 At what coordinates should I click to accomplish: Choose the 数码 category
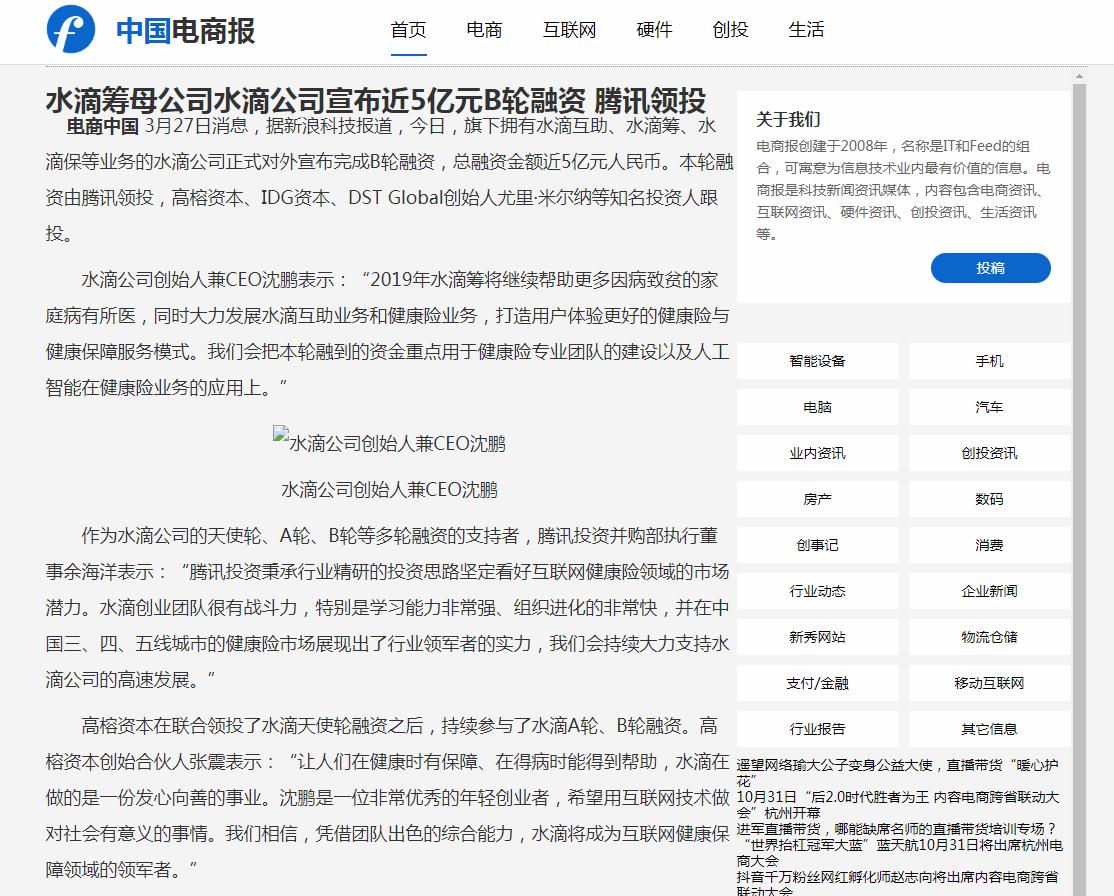pyautogui.click(x=990, y=499)
